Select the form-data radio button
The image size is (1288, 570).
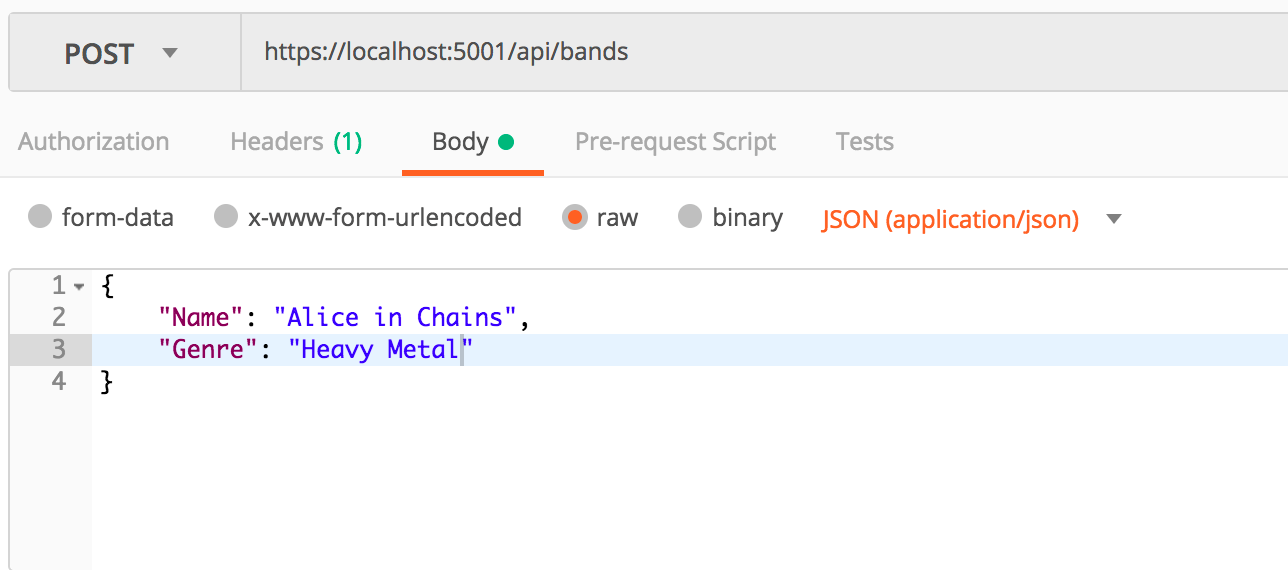(40, 217)
